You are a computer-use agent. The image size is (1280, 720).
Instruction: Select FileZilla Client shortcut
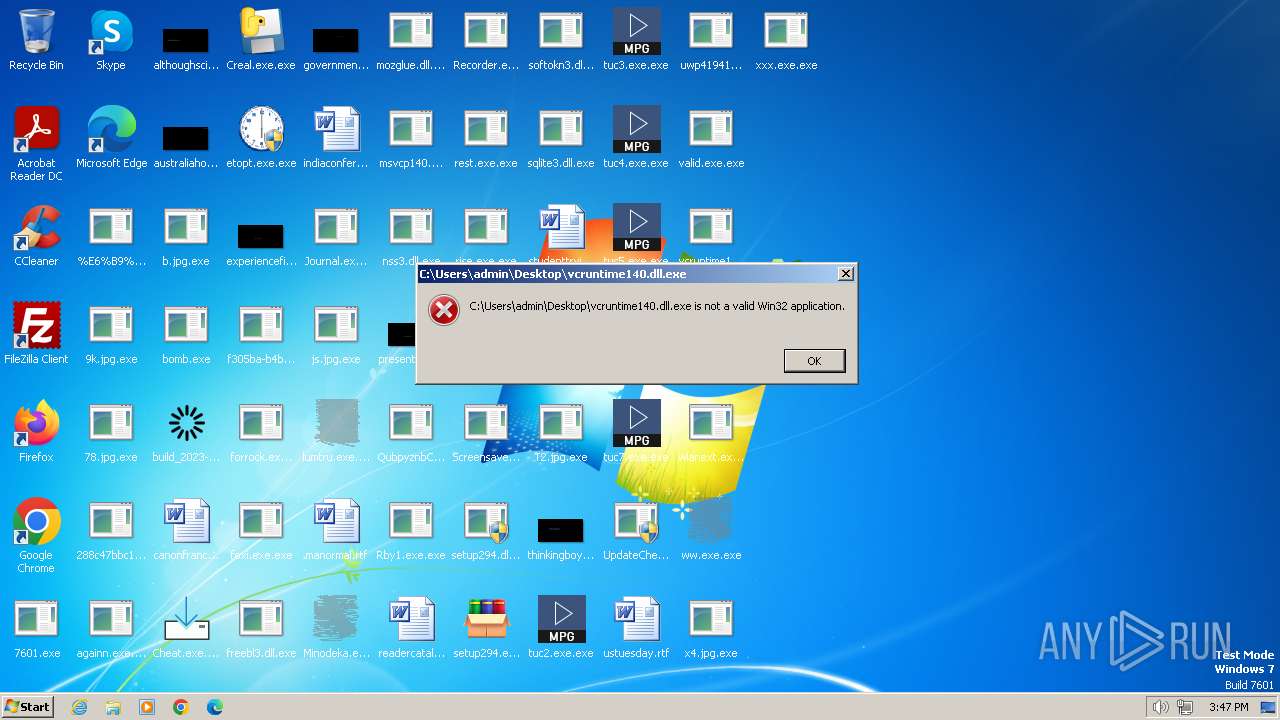point(36,334)
